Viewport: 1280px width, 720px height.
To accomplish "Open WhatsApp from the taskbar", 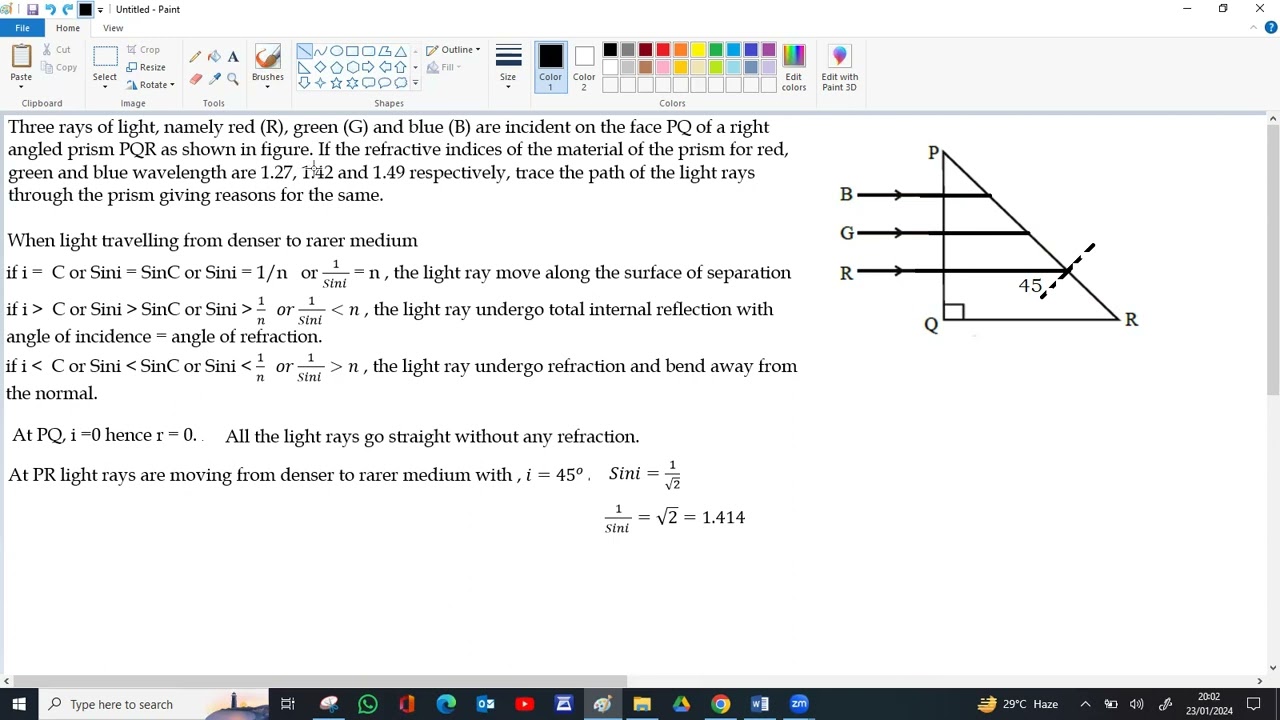I will 367,704.
